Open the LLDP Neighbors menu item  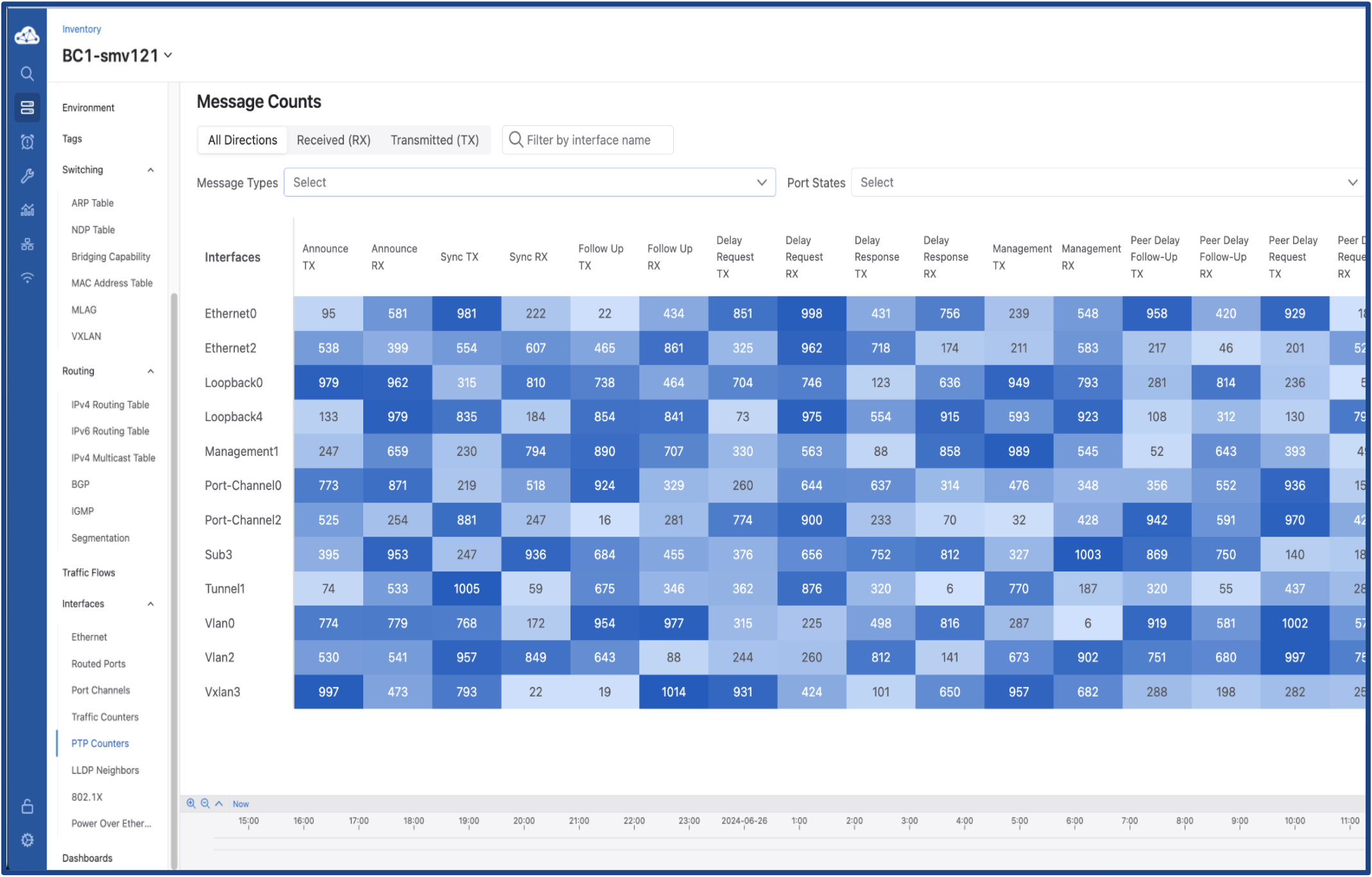[x=105, y=770]
